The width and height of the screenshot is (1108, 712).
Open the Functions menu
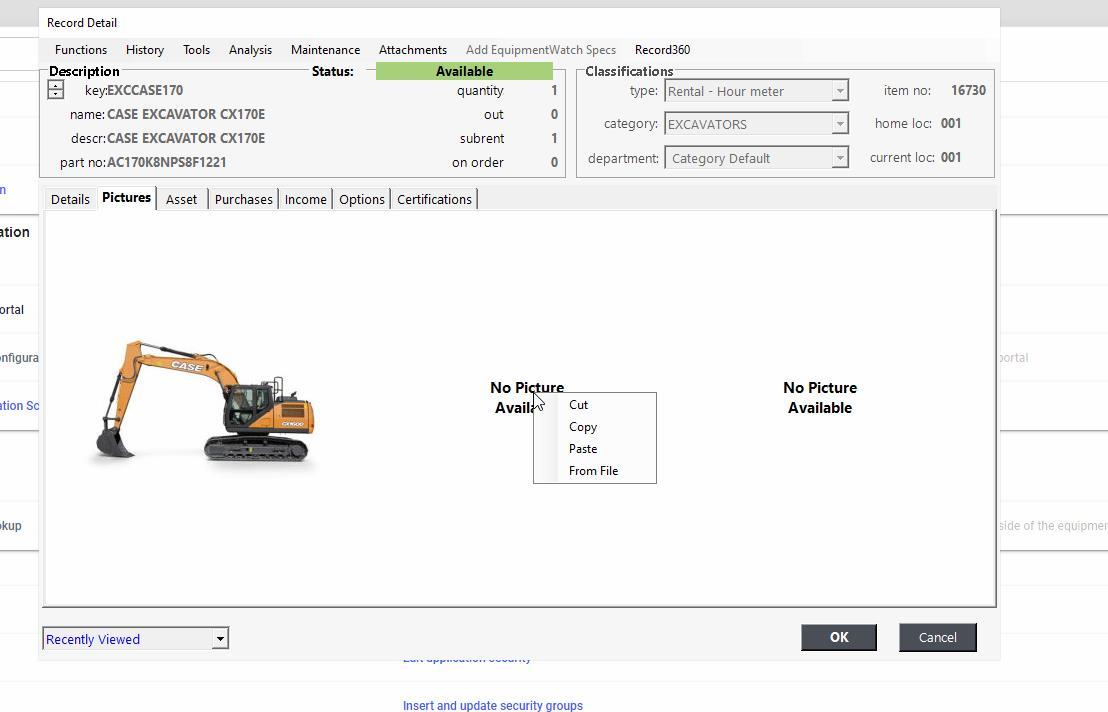(81, 49)
